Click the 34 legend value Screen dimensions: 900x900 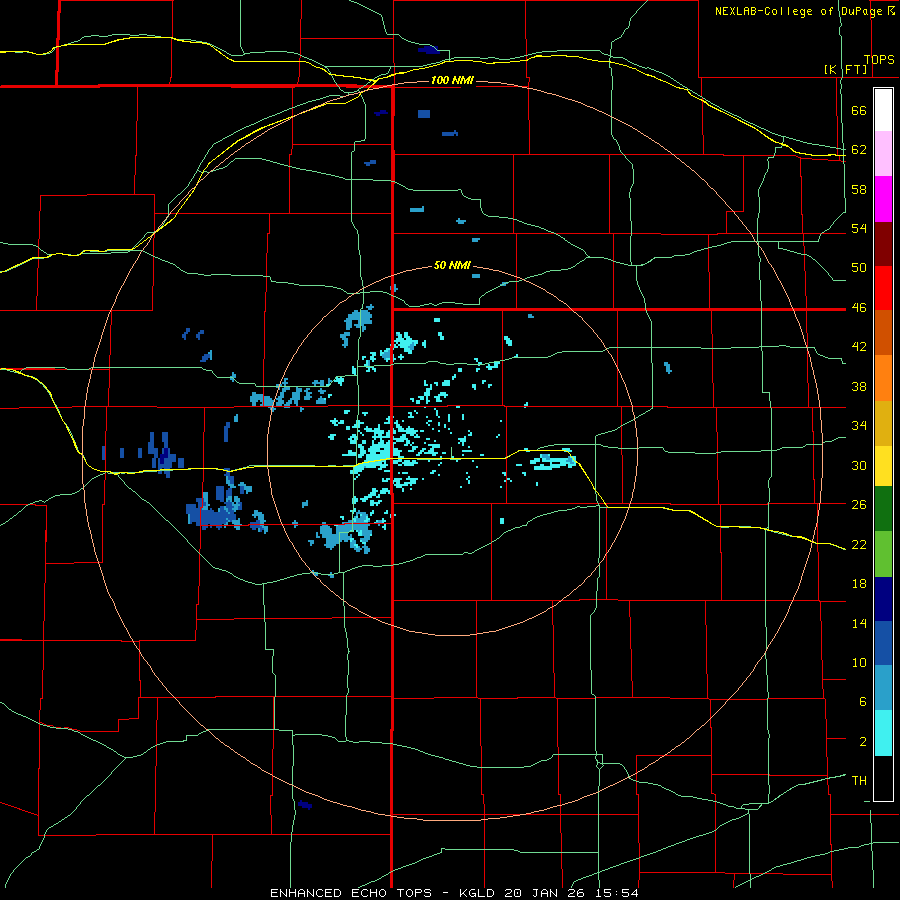(859, 426)
